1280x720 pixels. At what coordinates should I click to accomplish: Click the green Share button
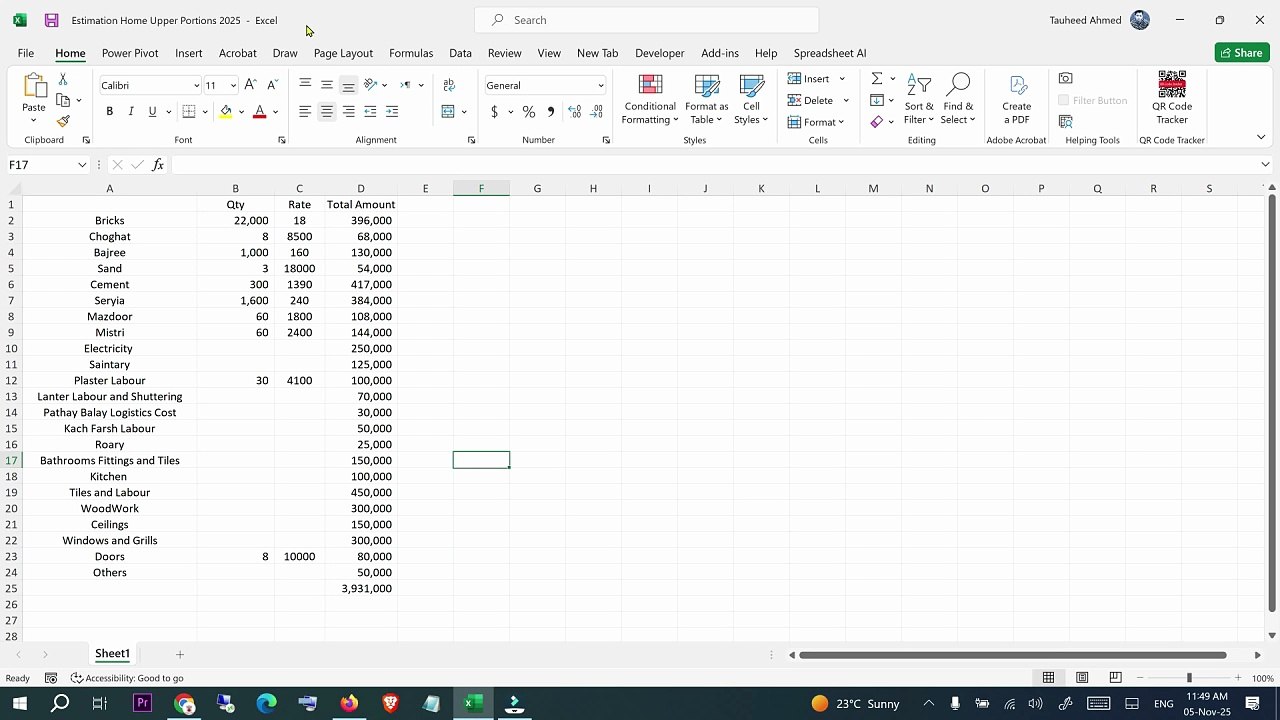(x=1242, y=53)
